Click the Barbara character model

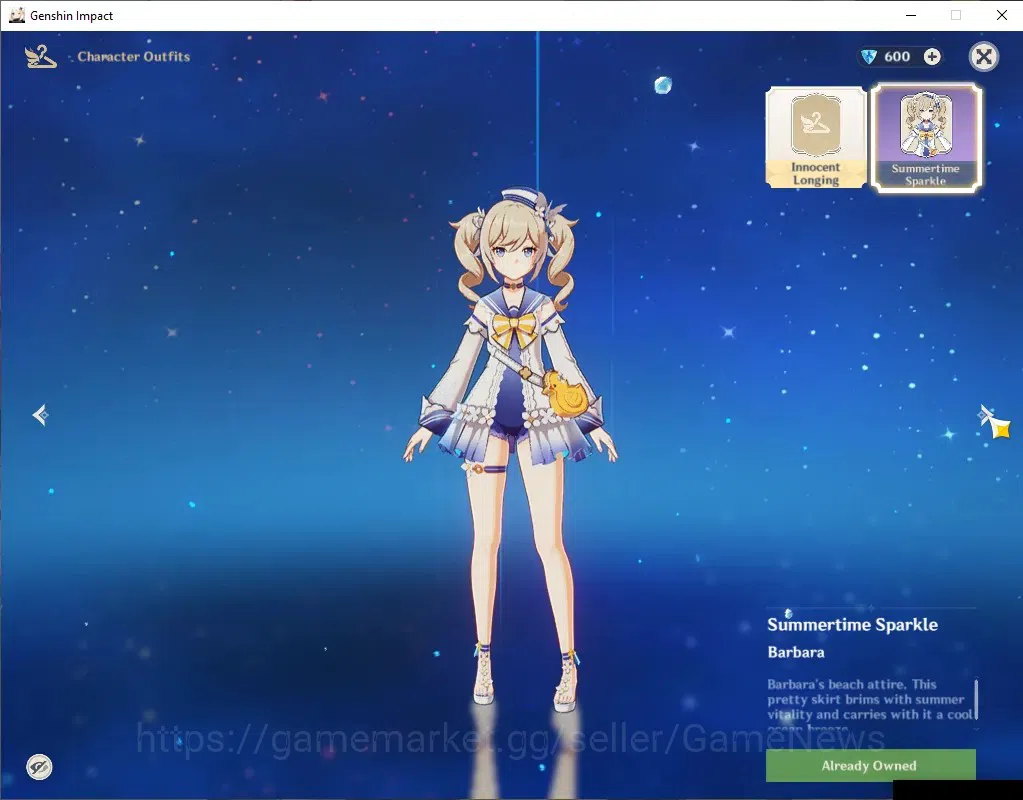[x=510, y=450]
